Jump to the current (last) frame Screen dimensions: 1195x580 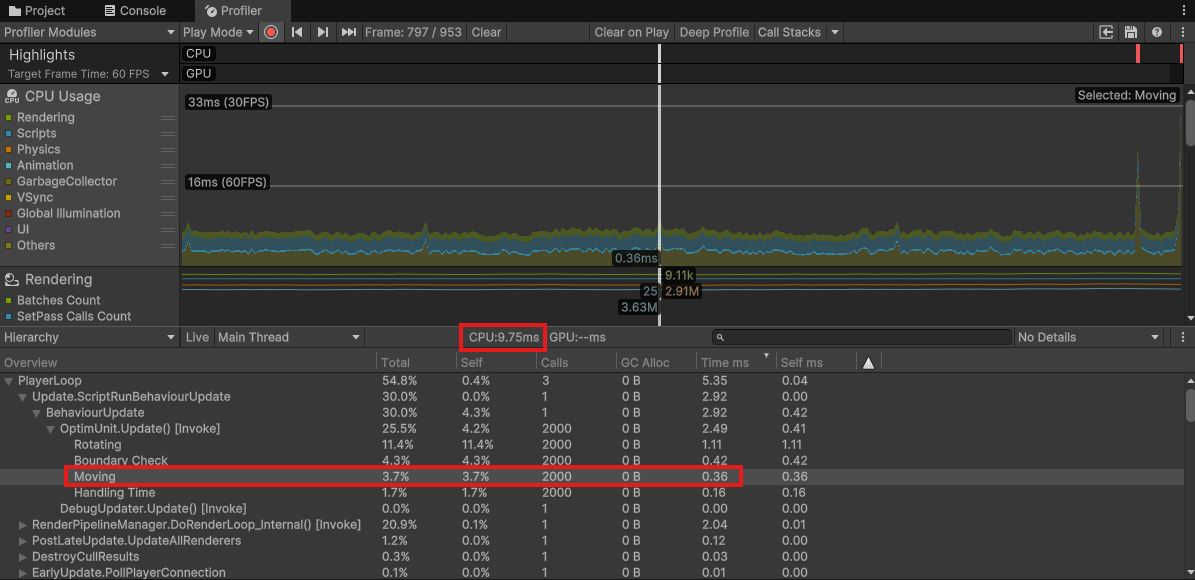point(348,32)
